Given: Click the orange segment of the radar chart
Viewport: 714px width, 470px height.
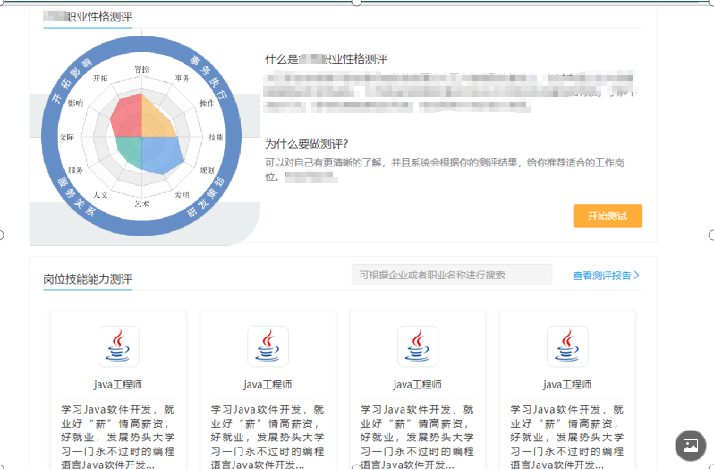Looking at the screenshot, I should click(161, 115).
